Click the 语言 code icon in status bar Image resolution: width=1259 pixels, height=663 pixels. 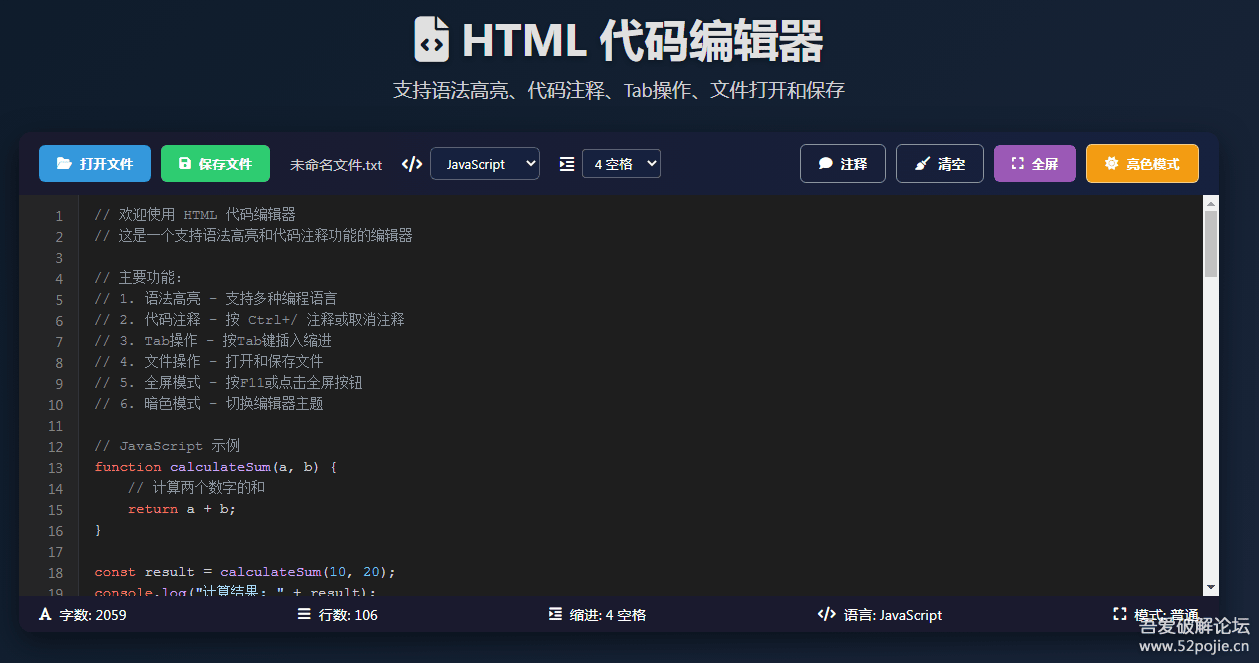(826, 615)
